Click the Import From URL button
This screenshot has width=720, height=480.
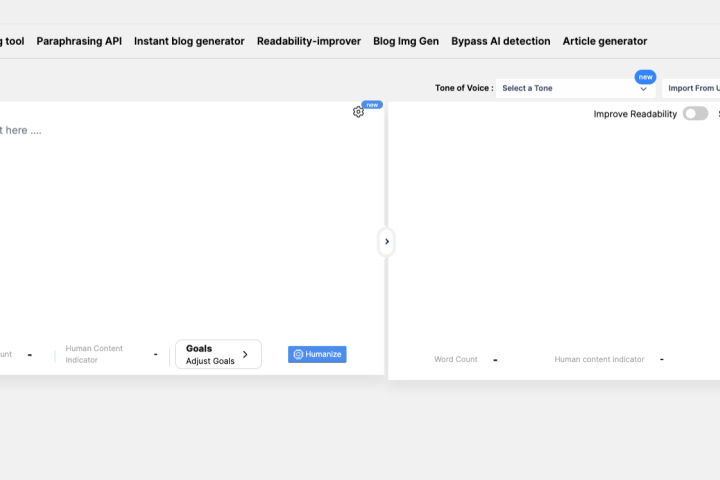(692, 88)
